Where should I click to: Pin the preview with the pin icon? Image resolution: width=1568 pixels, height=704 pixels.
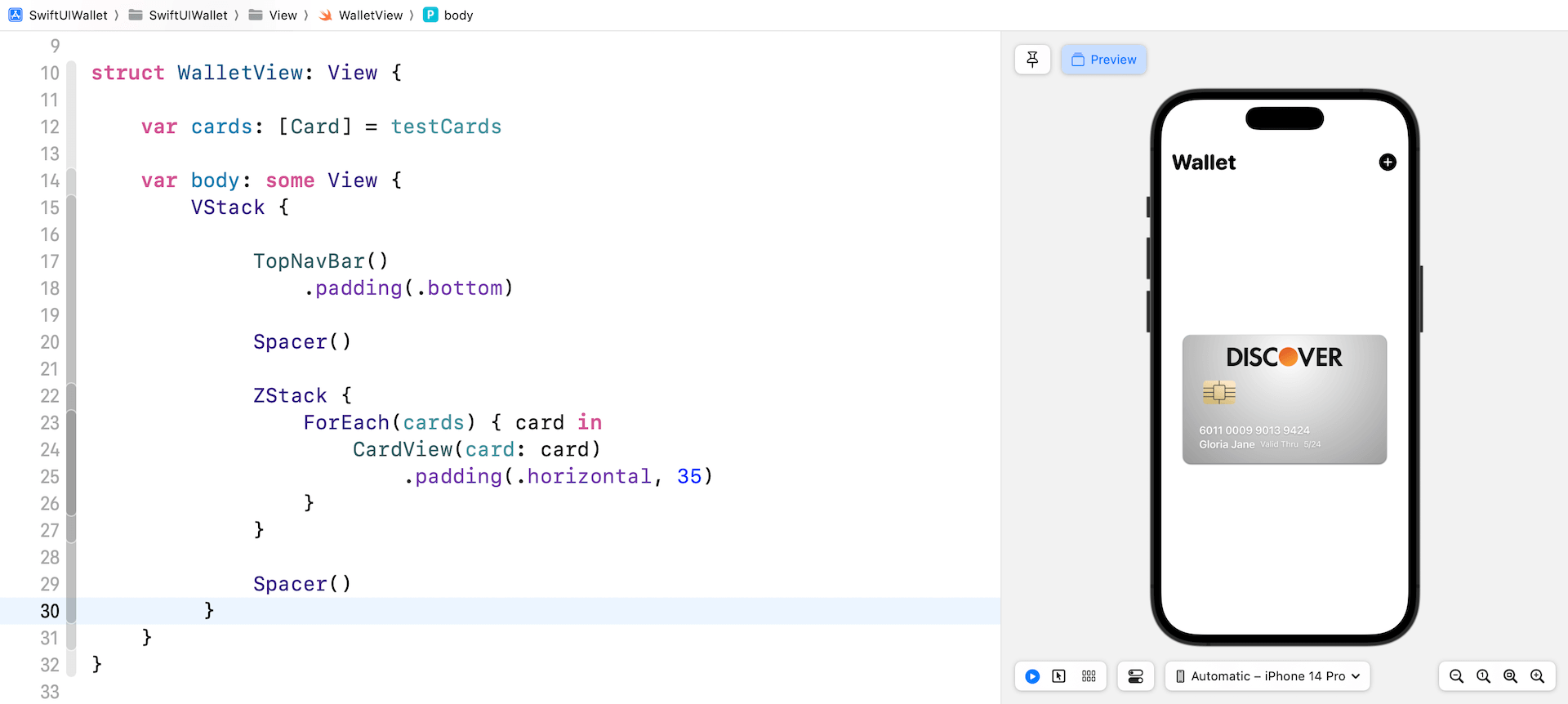tap(1032, 60)
